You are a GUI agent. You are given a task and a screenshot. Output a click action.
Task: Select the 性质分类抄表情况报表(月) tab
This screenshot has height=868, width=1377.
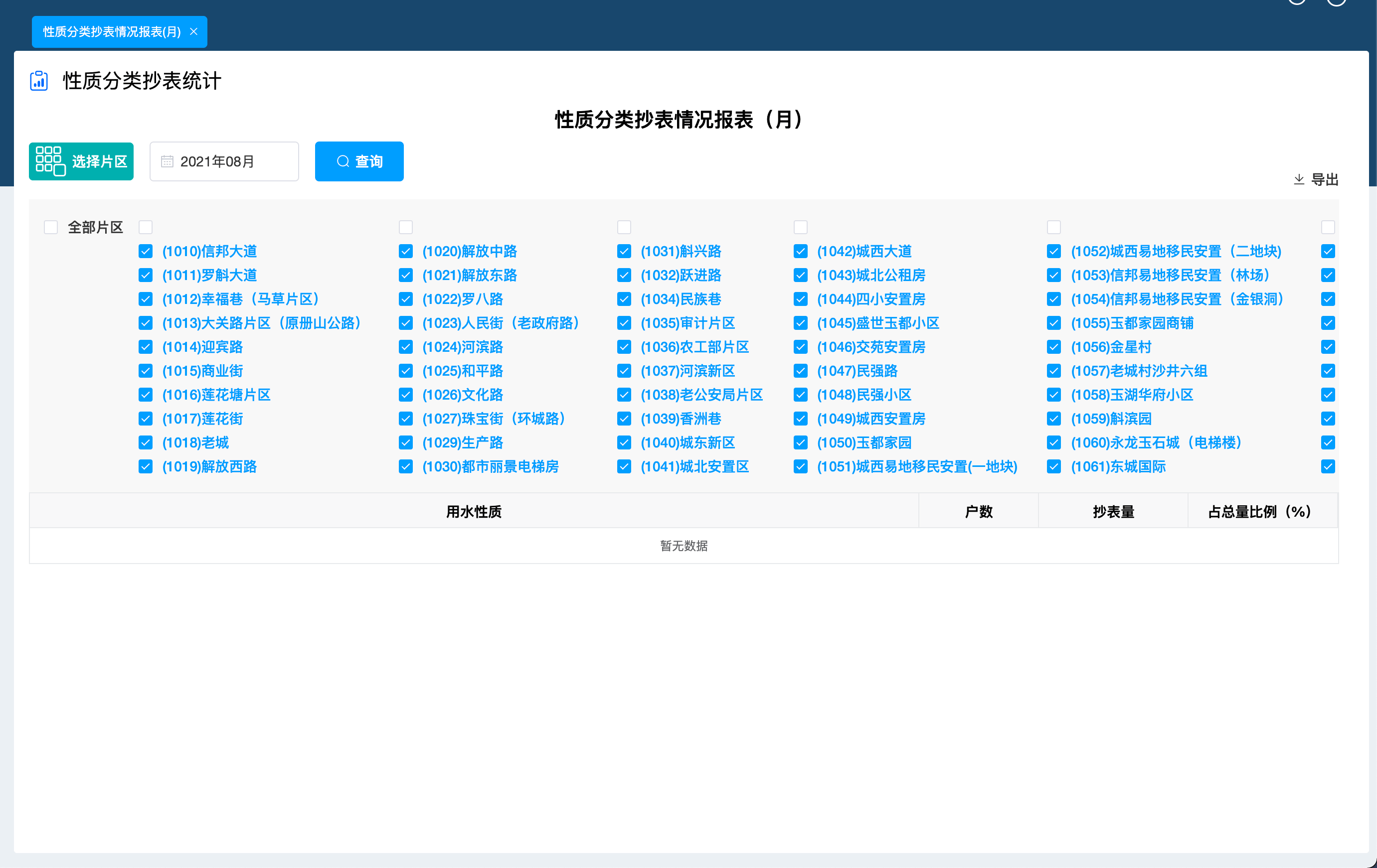click(x=109, y=31)
